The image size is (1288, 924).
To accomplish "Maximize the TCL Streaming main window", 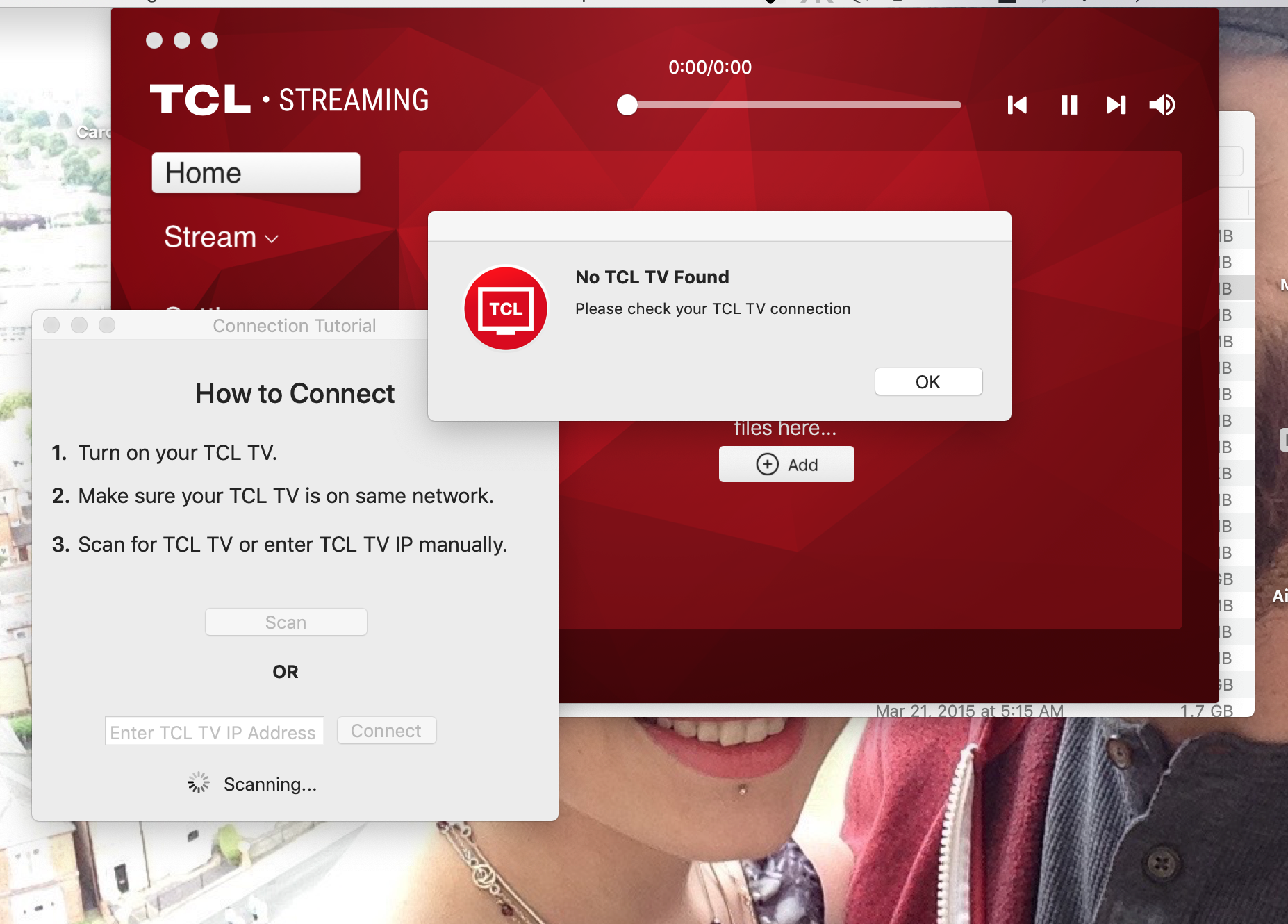I will 210,40.
